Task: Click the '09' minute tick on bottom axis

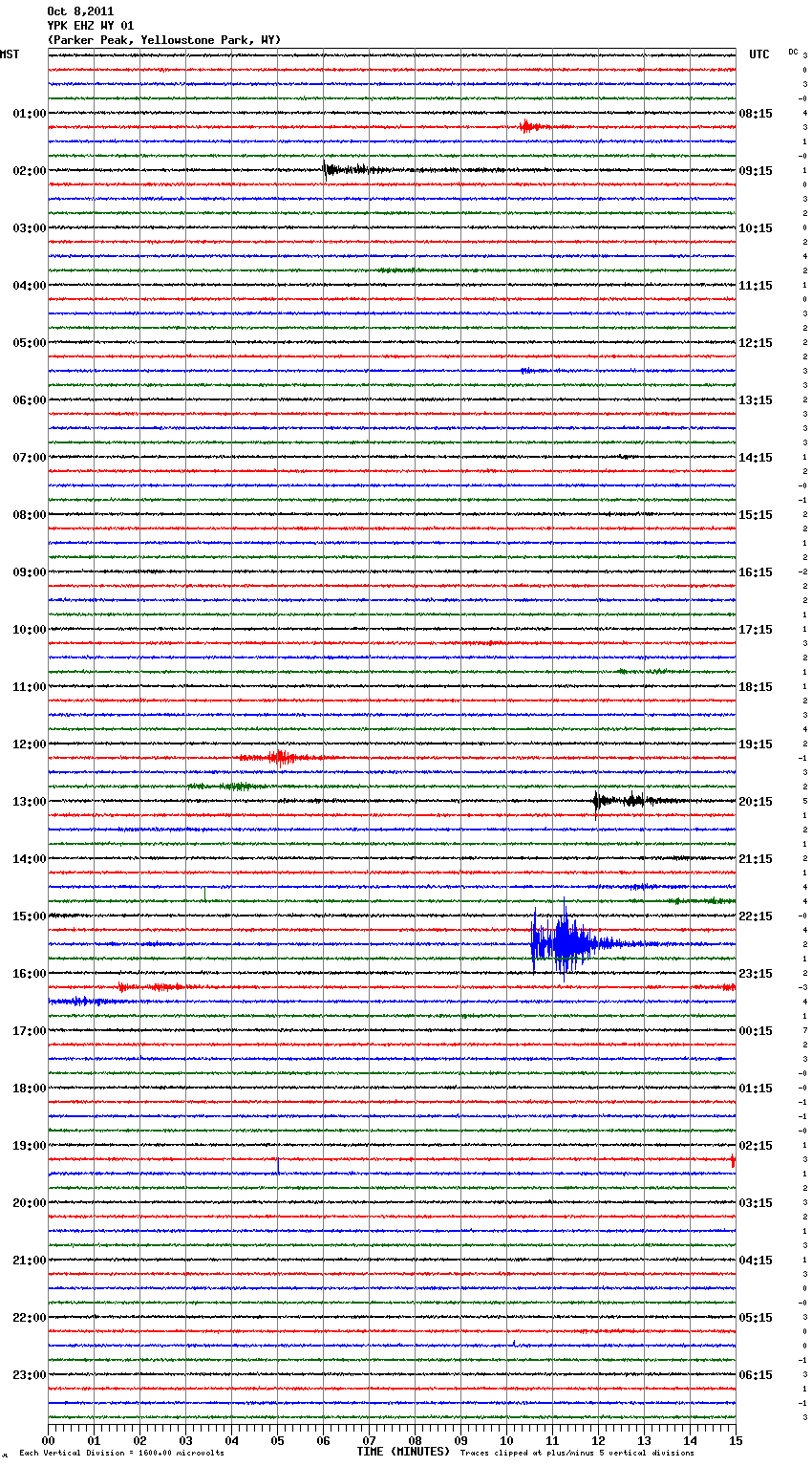Action: [x=460, y=1440]
